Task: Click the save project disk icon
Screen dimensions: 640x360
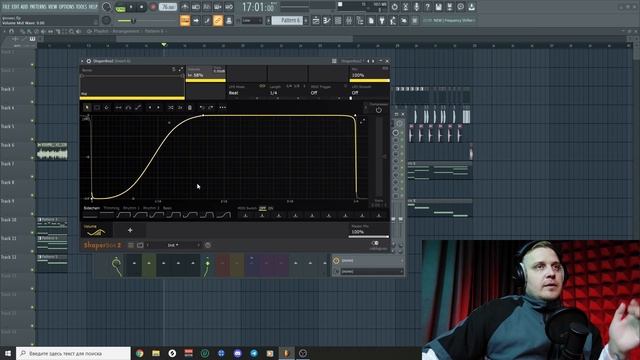Action: [x=438, y=7]
